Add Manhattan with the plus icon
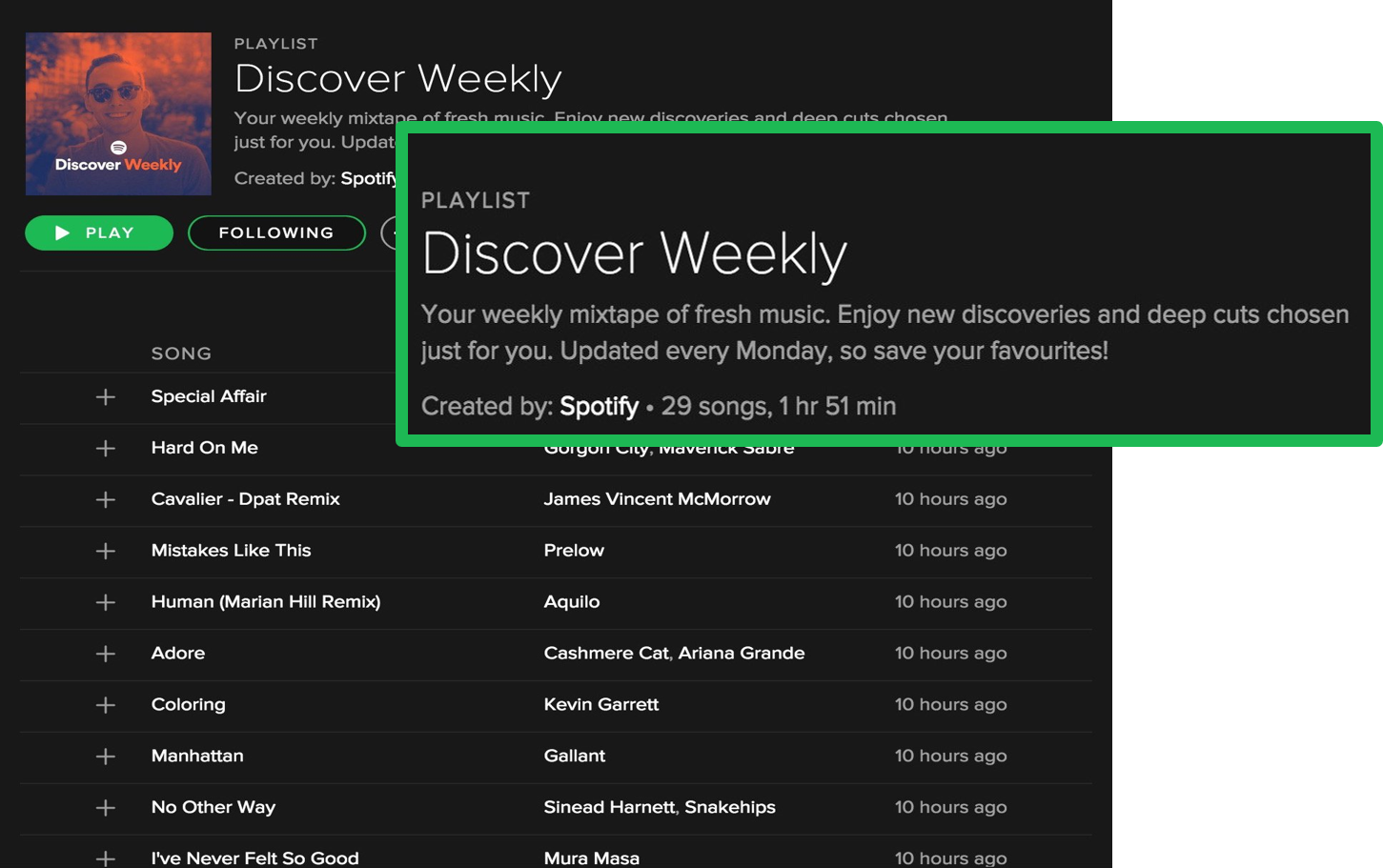The height and width of the screenshot is (868, 1383). point(106,757)
